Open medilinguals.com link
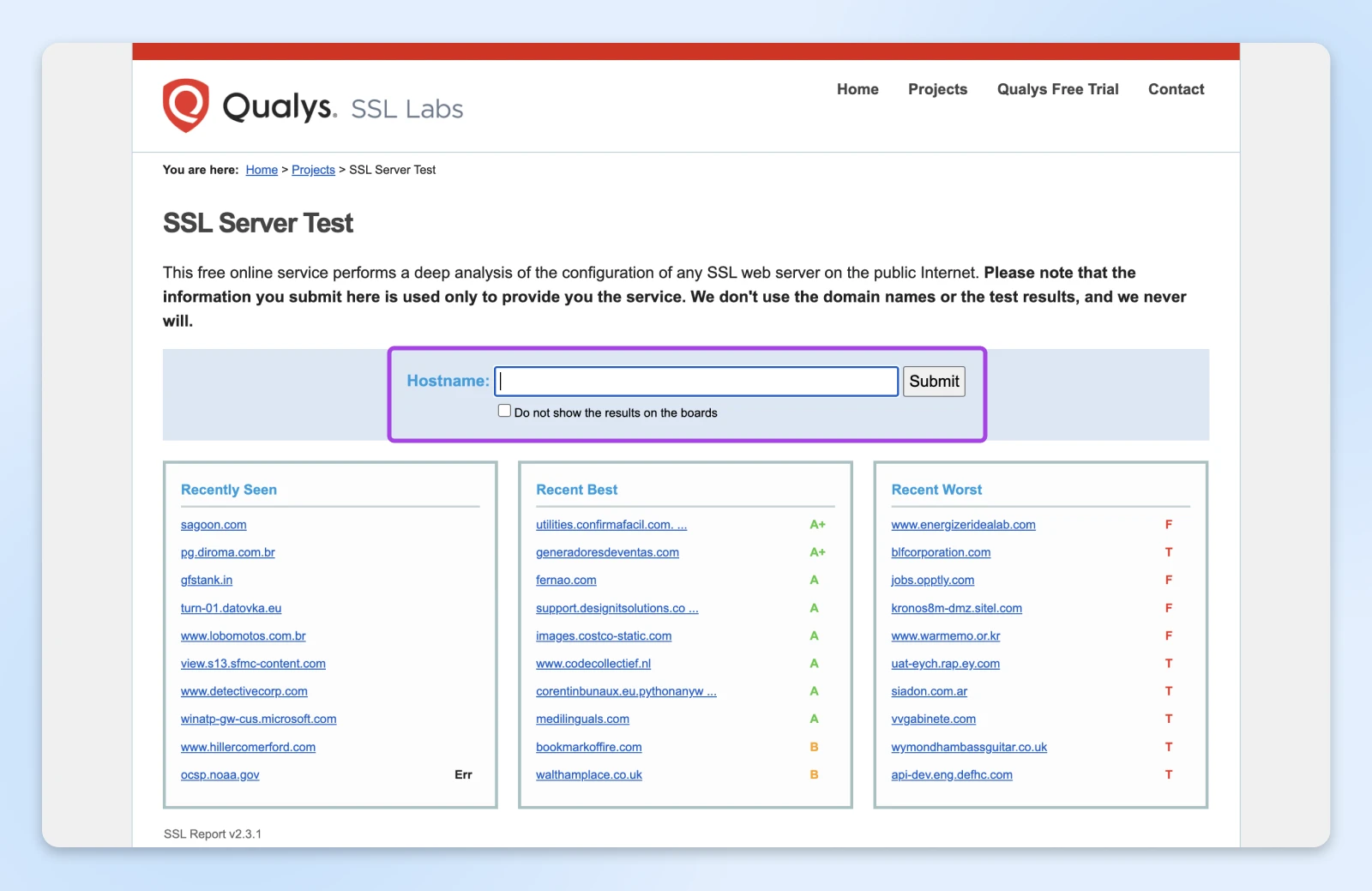 [x=582, y=719]
